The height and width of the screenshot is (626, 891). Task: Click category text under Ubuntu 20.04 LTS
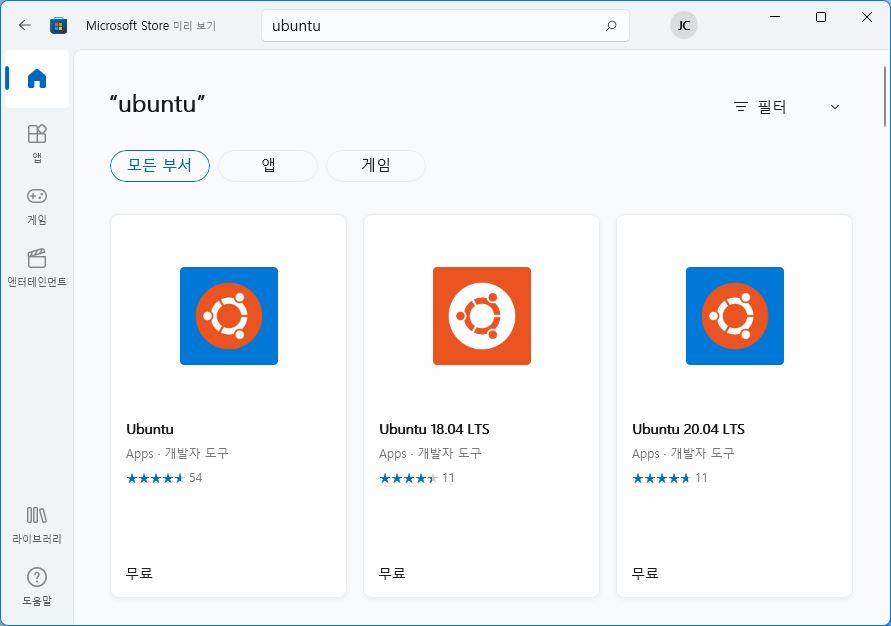(683, 454)
